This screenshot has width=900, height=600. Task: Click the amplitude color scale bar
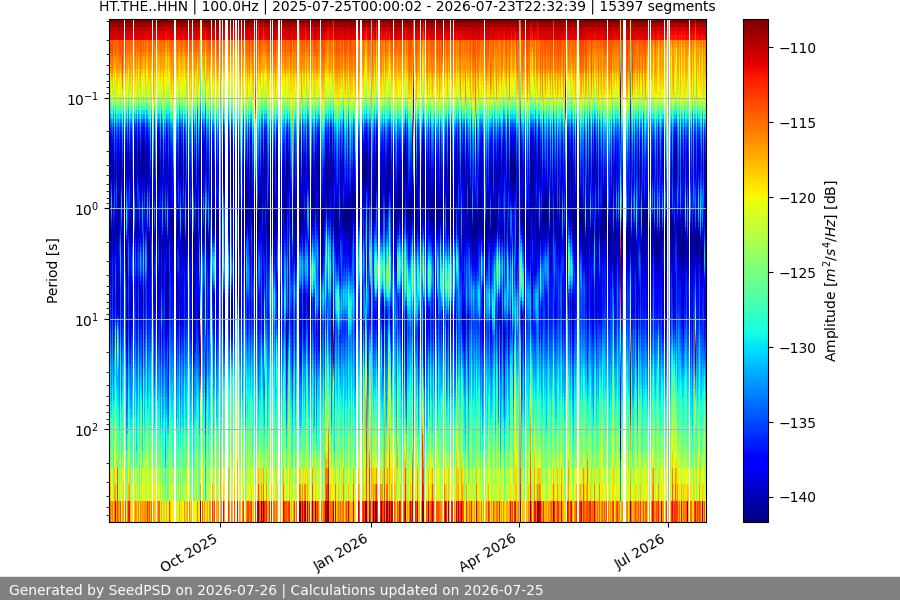(x=755, y=271)
